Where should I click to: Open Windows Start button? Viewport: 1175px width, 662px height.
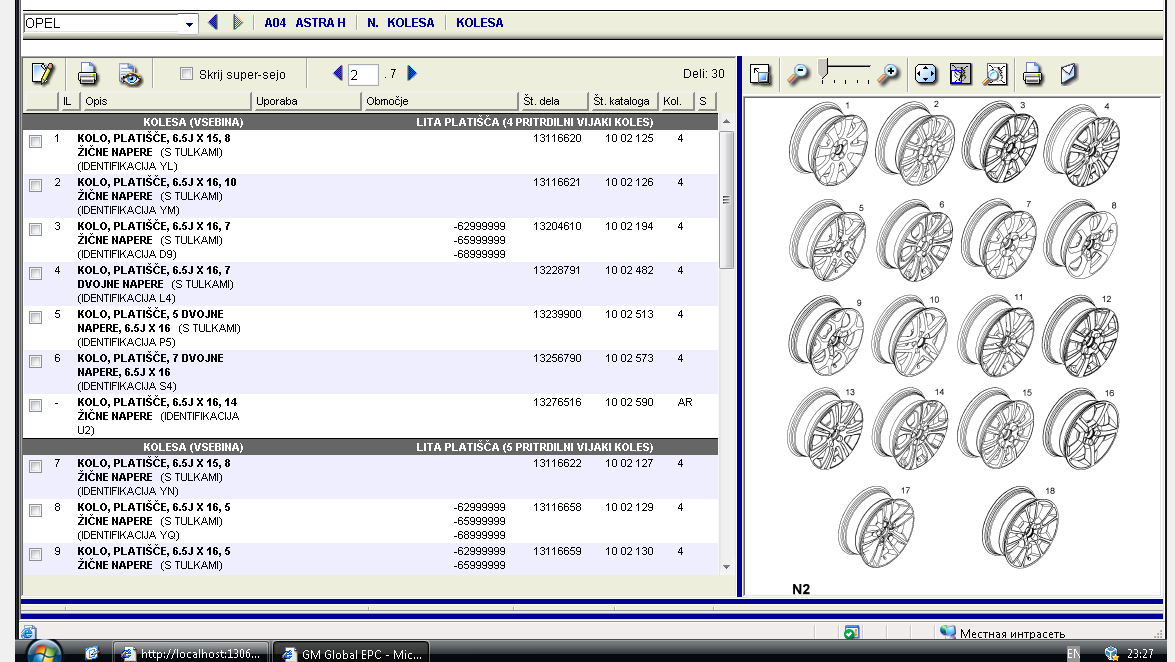(x=43, y=652)
